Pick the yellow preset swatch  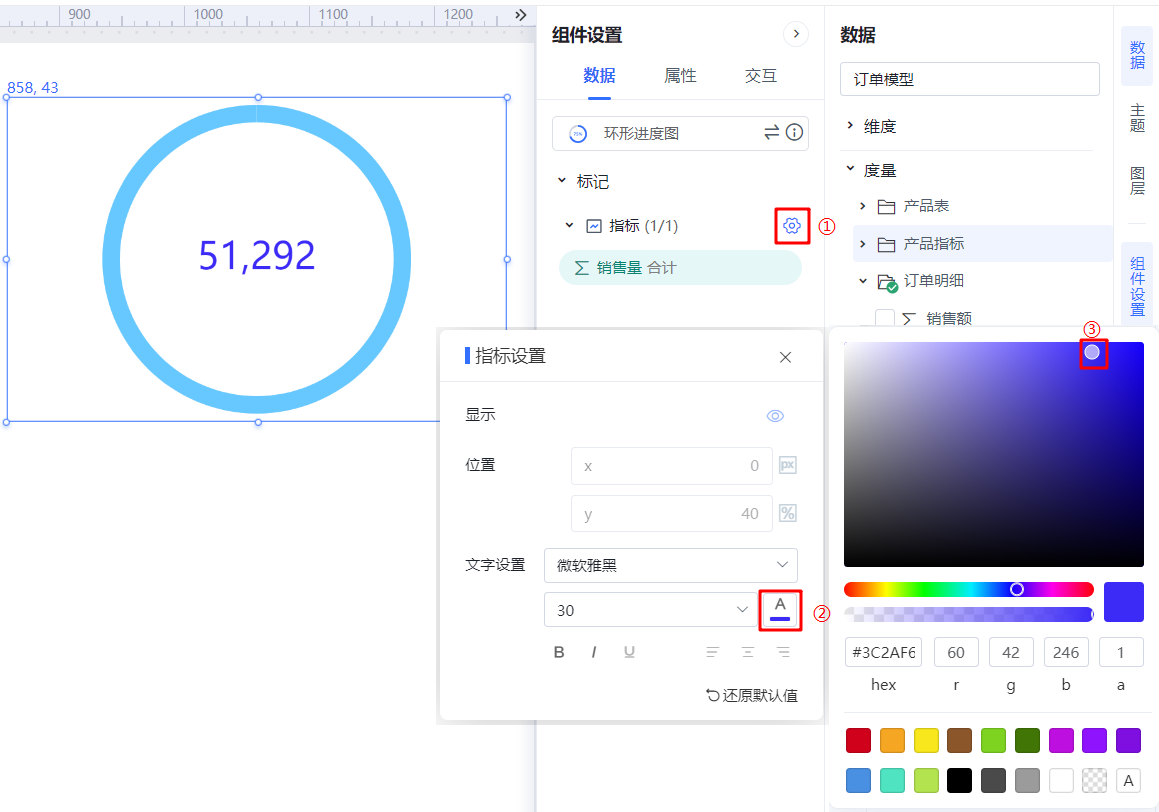(926, 740)
